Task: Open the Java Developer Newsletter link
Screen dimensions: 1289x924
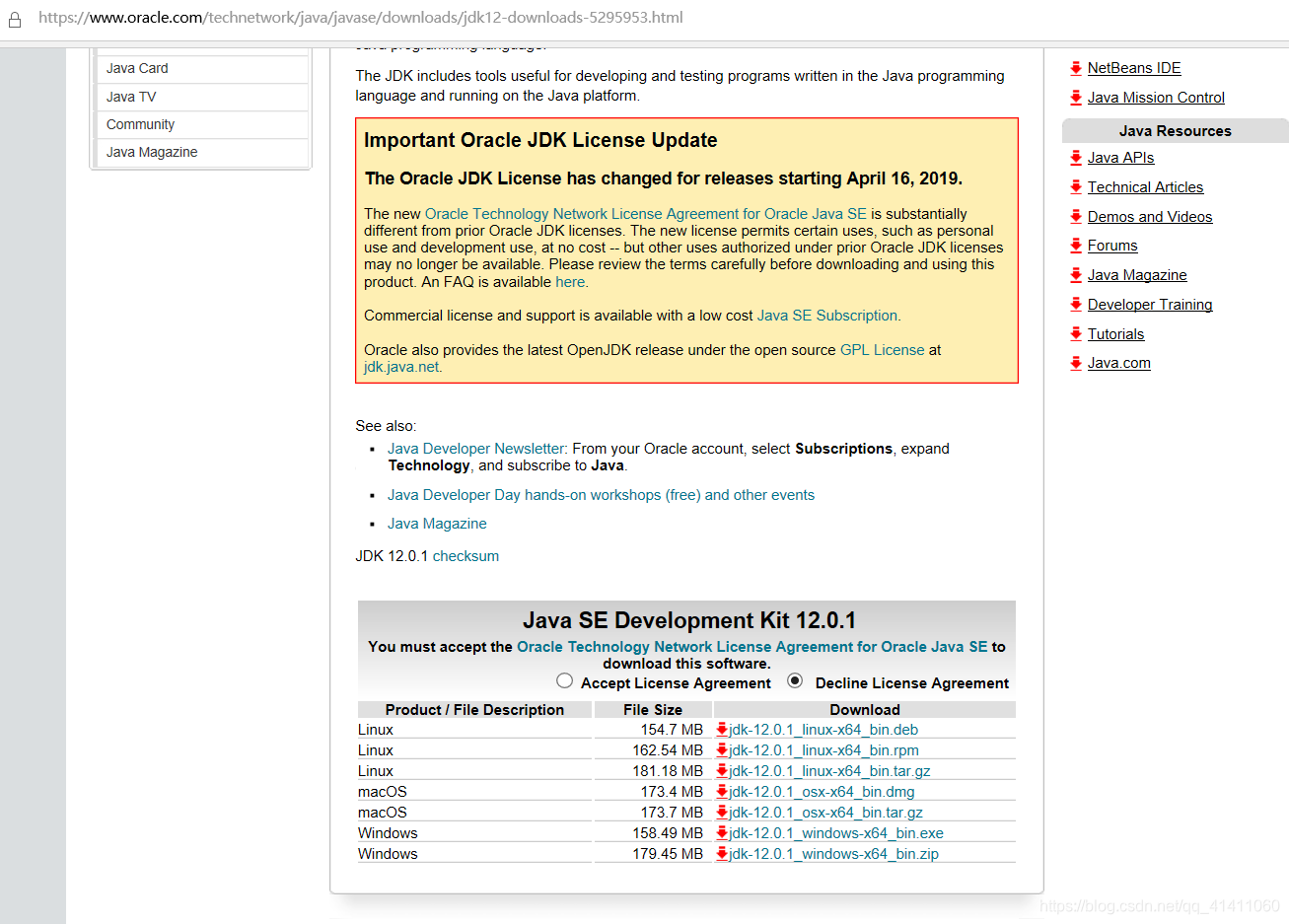Action: click(476, 449)
